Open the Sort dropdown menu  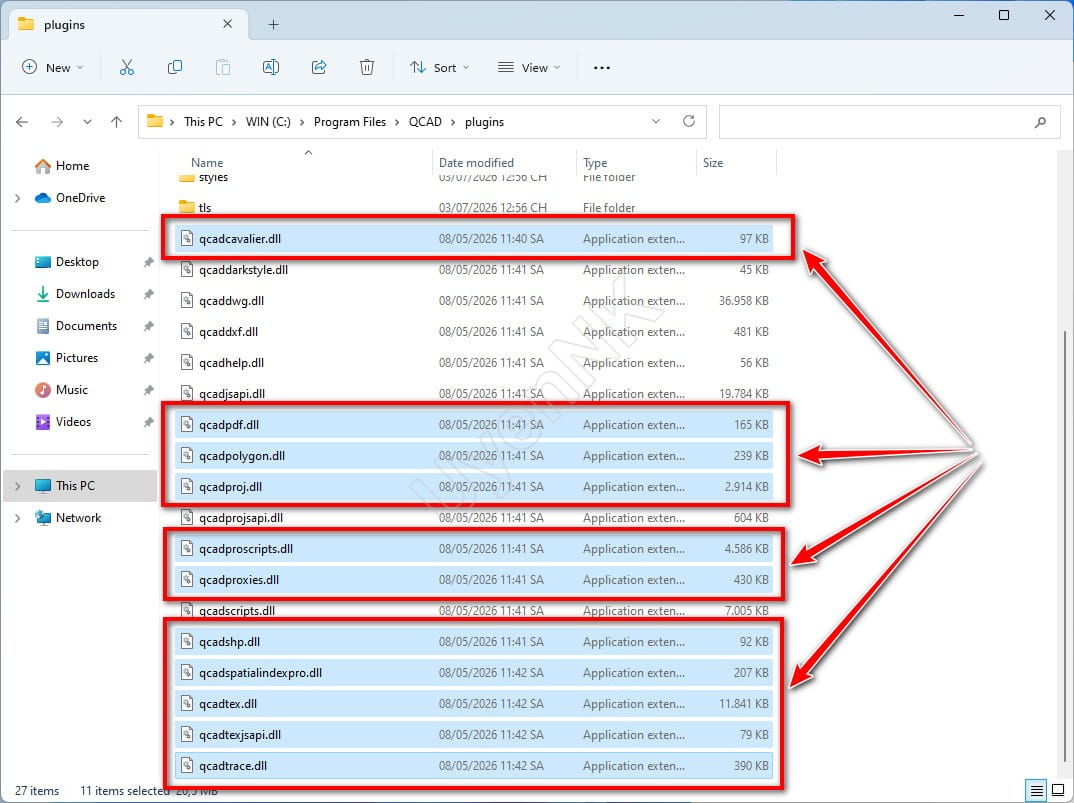pyautogui.click(x=440, y=67)
